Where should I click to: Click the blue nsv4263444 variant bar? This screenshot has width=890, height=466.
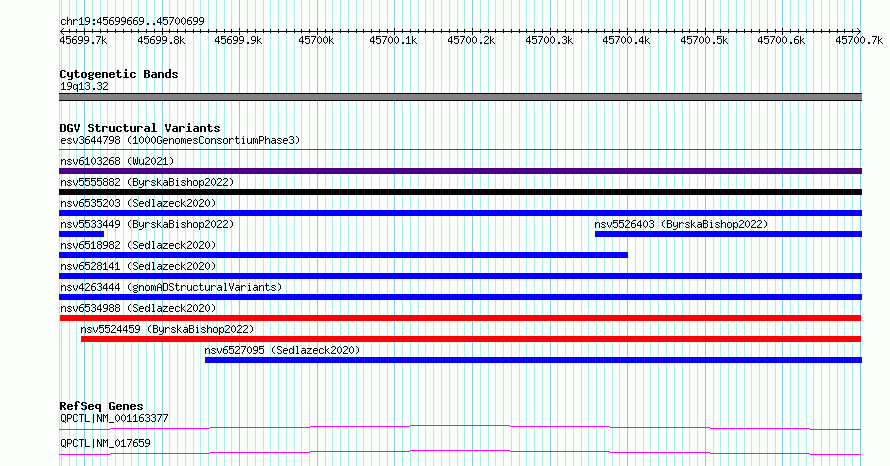(x=460, y=297)
